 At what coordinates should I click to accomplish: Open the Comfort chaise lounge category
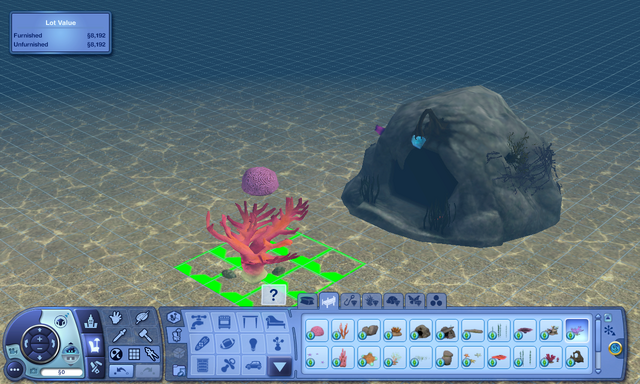(276, 322)
